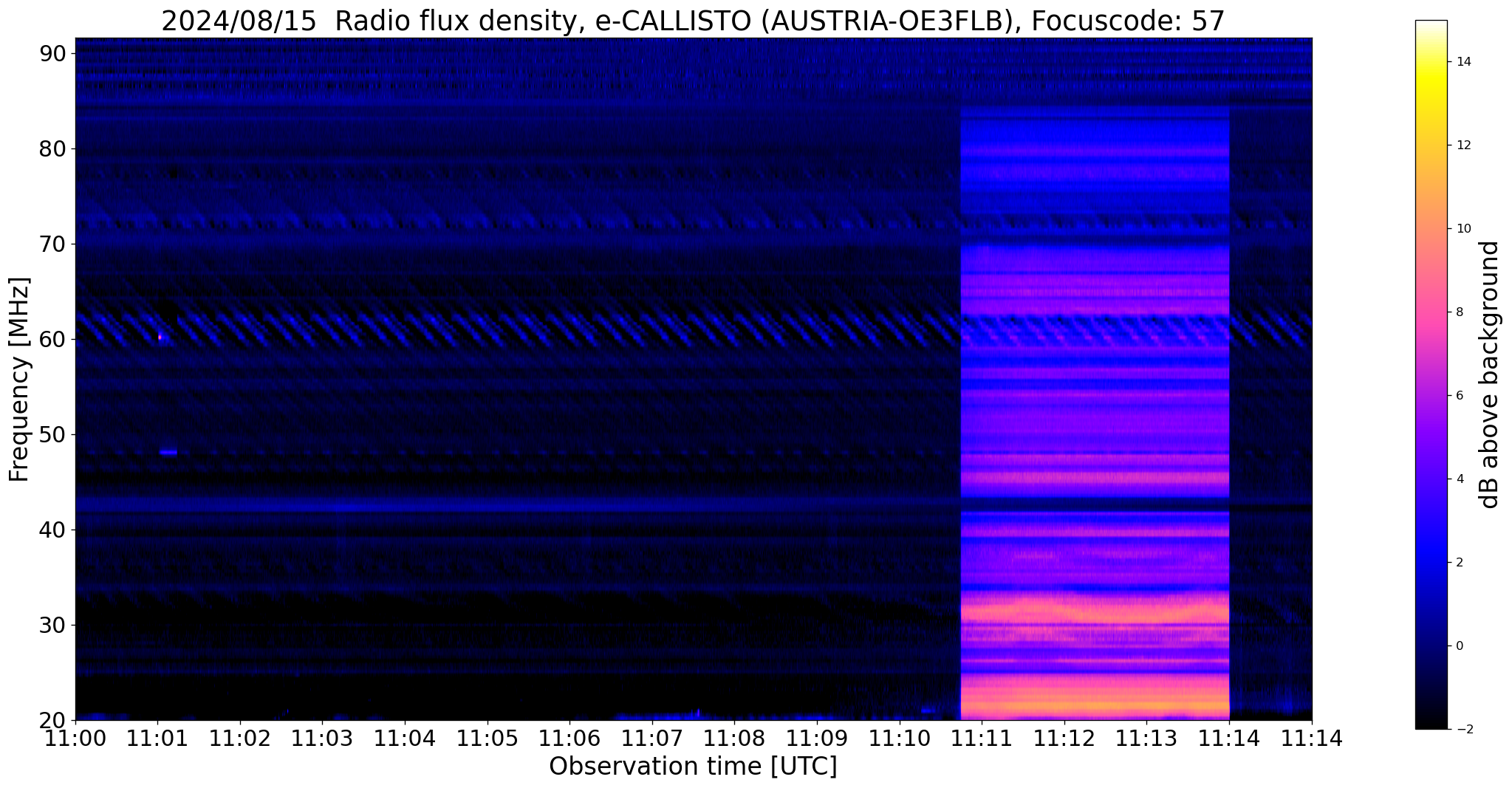Click the plot title mentioning AUSTRIA-OE3FLB
The width and height of the screenshot is (1512, 788).
point(693,20)
